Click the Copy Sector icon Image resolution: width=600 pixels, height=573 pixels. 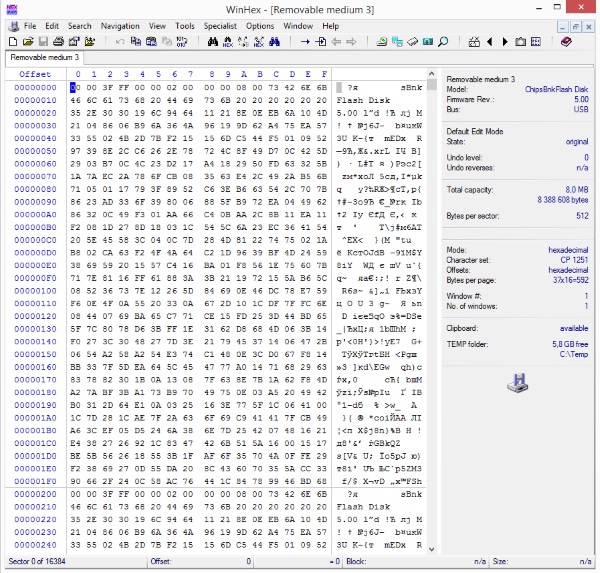[136, 41]
